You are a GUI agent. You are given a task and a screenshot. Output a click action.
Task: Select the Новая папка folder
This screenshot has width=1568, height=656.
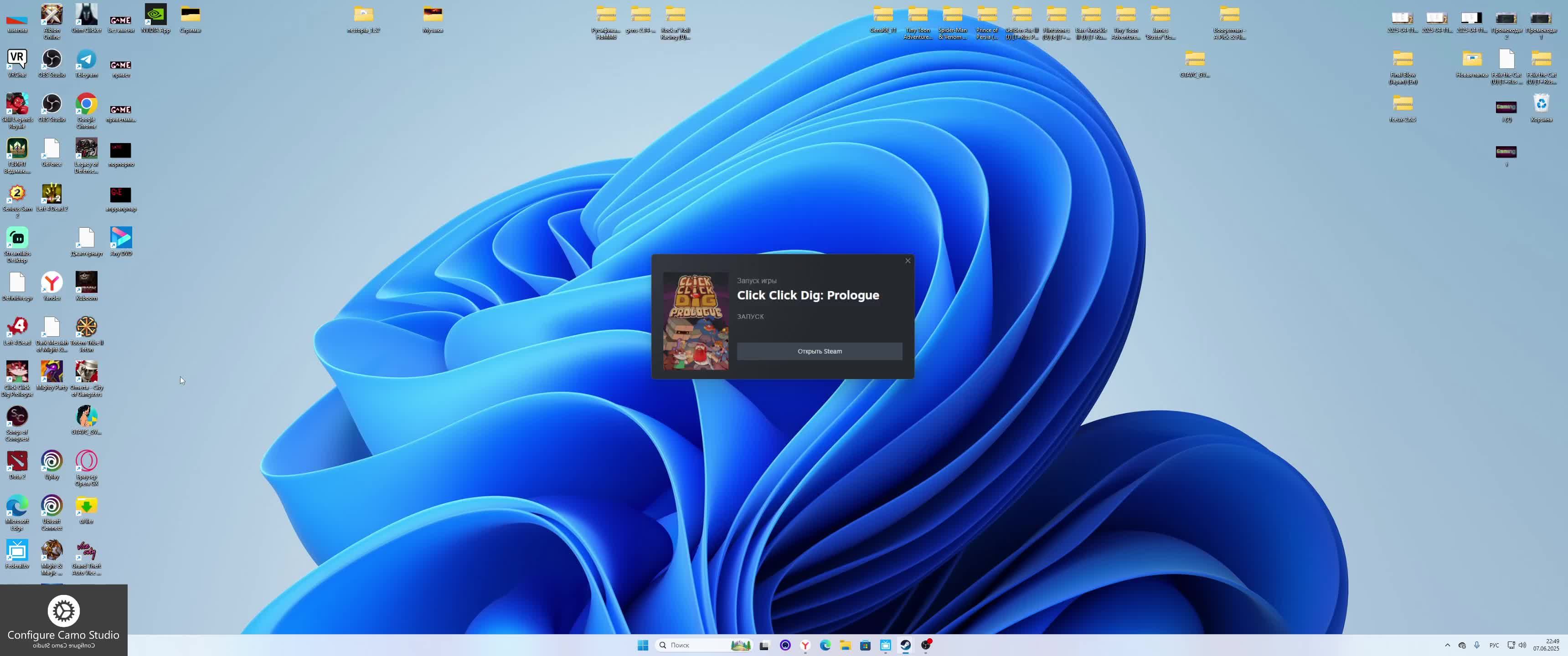coord(1472,63)
